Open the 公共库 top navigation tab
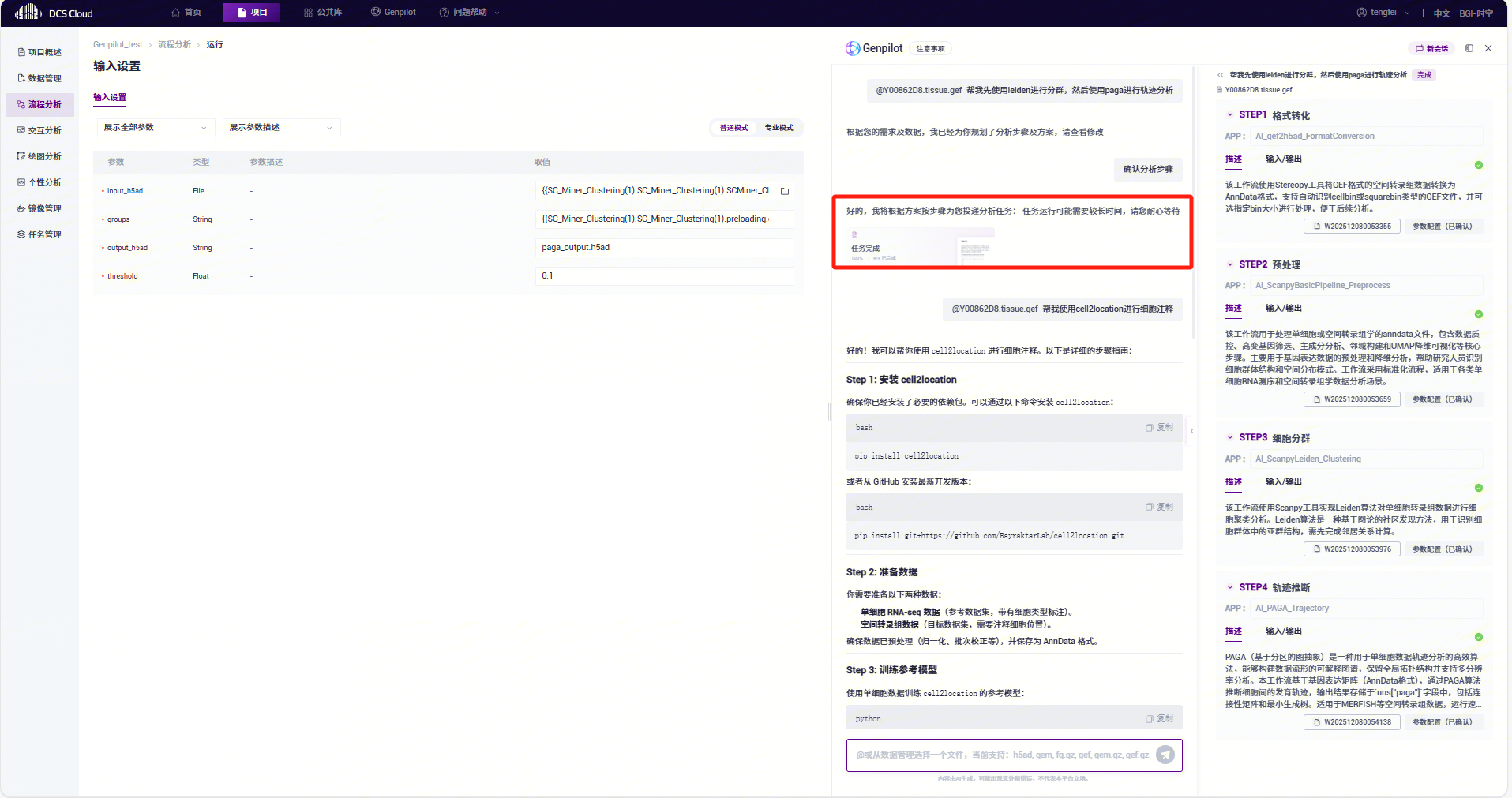 pos(323,13)
